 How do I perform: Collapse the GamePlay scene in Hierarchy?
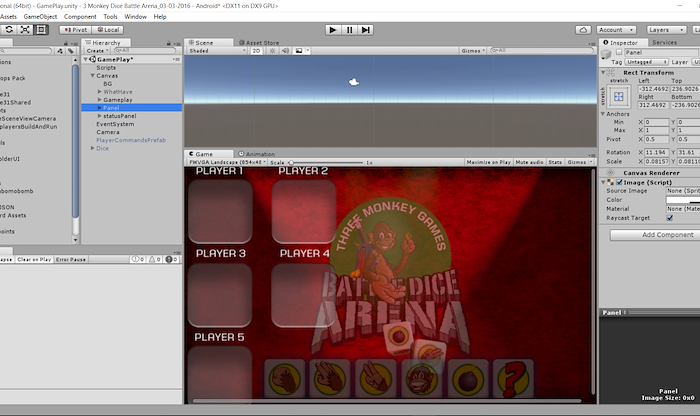click(86, 59)
